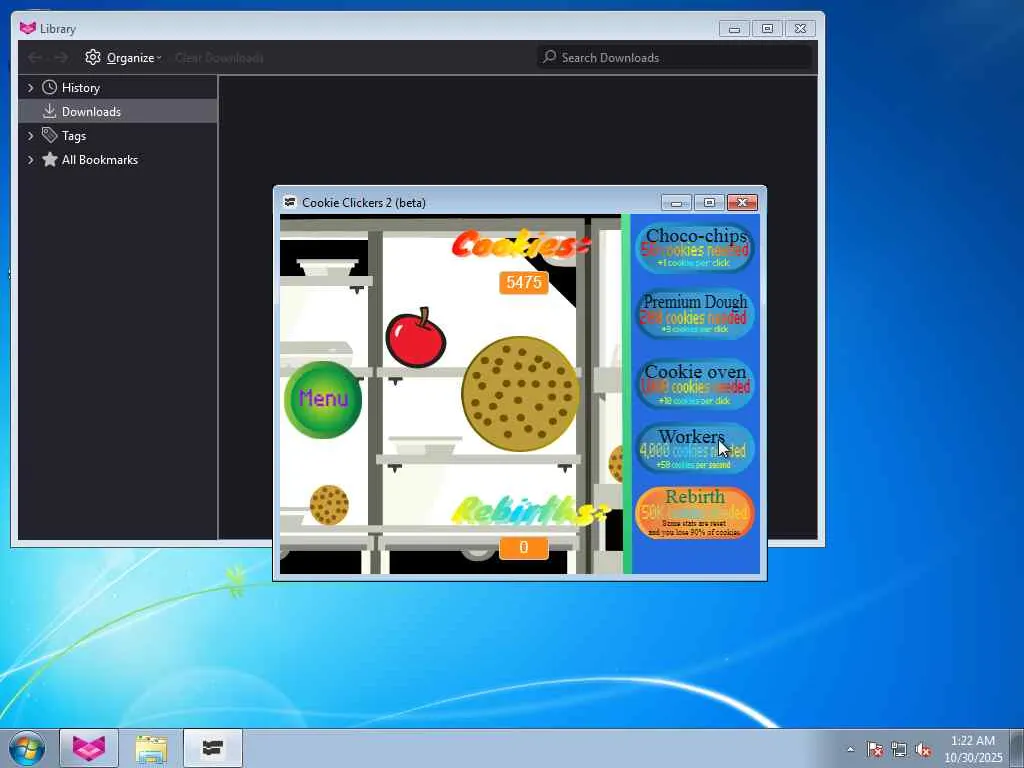Open the pink browser taskbar icon
Image resolution: width=1024 pixels, height=768 pixels.
tap(89, 748)
